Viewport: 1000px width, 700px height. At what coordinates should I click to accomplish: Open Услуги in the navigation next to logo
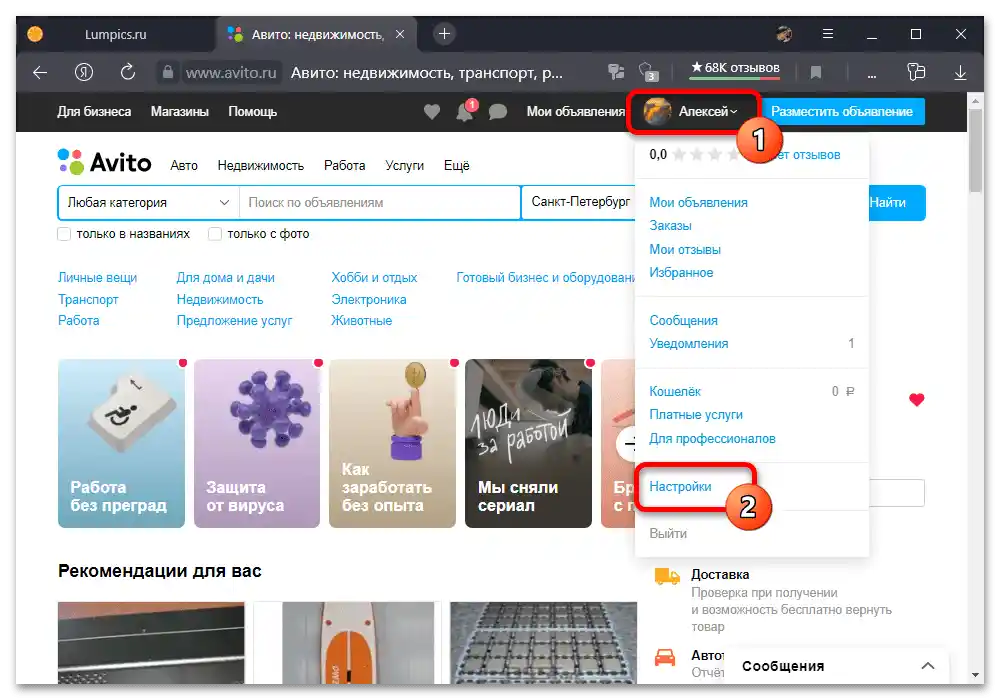coord(404,166)
